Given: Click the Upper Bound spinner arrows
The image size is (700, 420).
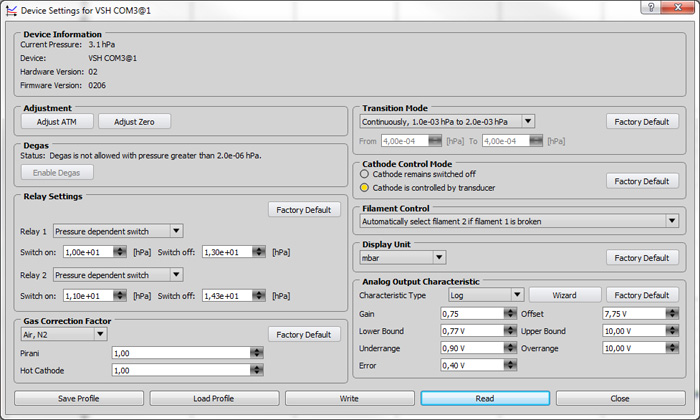Looking at the screenshot, I should [x=672, y=331].
